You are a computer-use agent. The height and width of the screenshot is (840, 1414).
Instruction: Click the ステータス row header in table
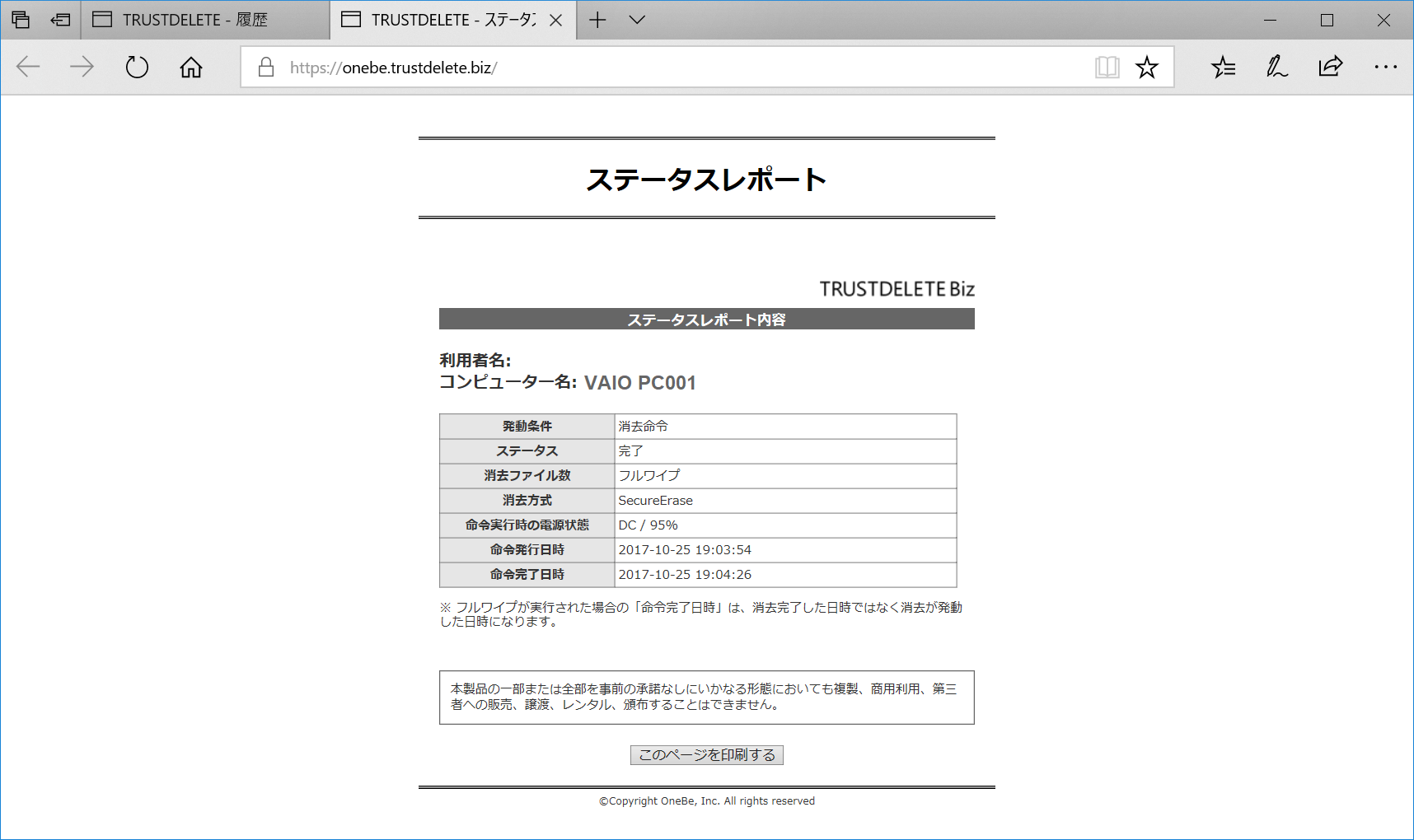coord(527,451)
